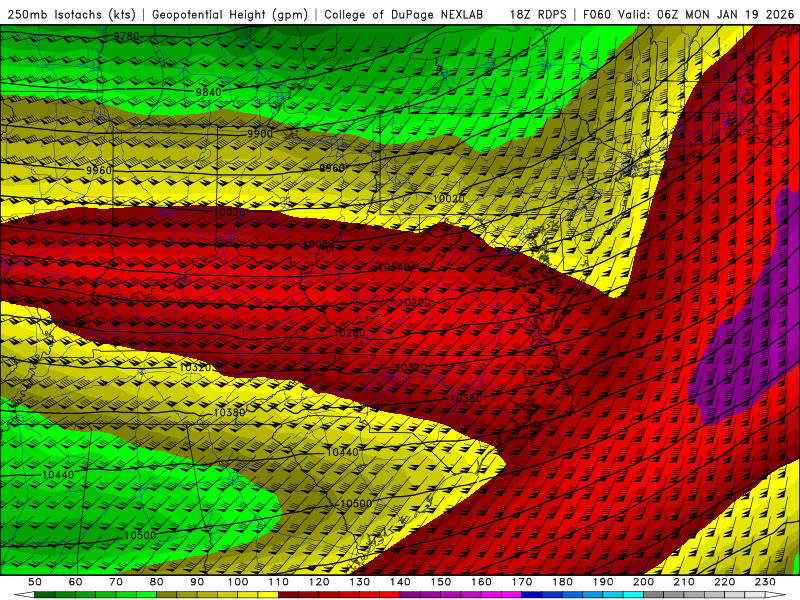The height and width of the screenshot is (600, 800).
Task: Click the color scale's right end arrow
Action: click(x=776, y=595)
